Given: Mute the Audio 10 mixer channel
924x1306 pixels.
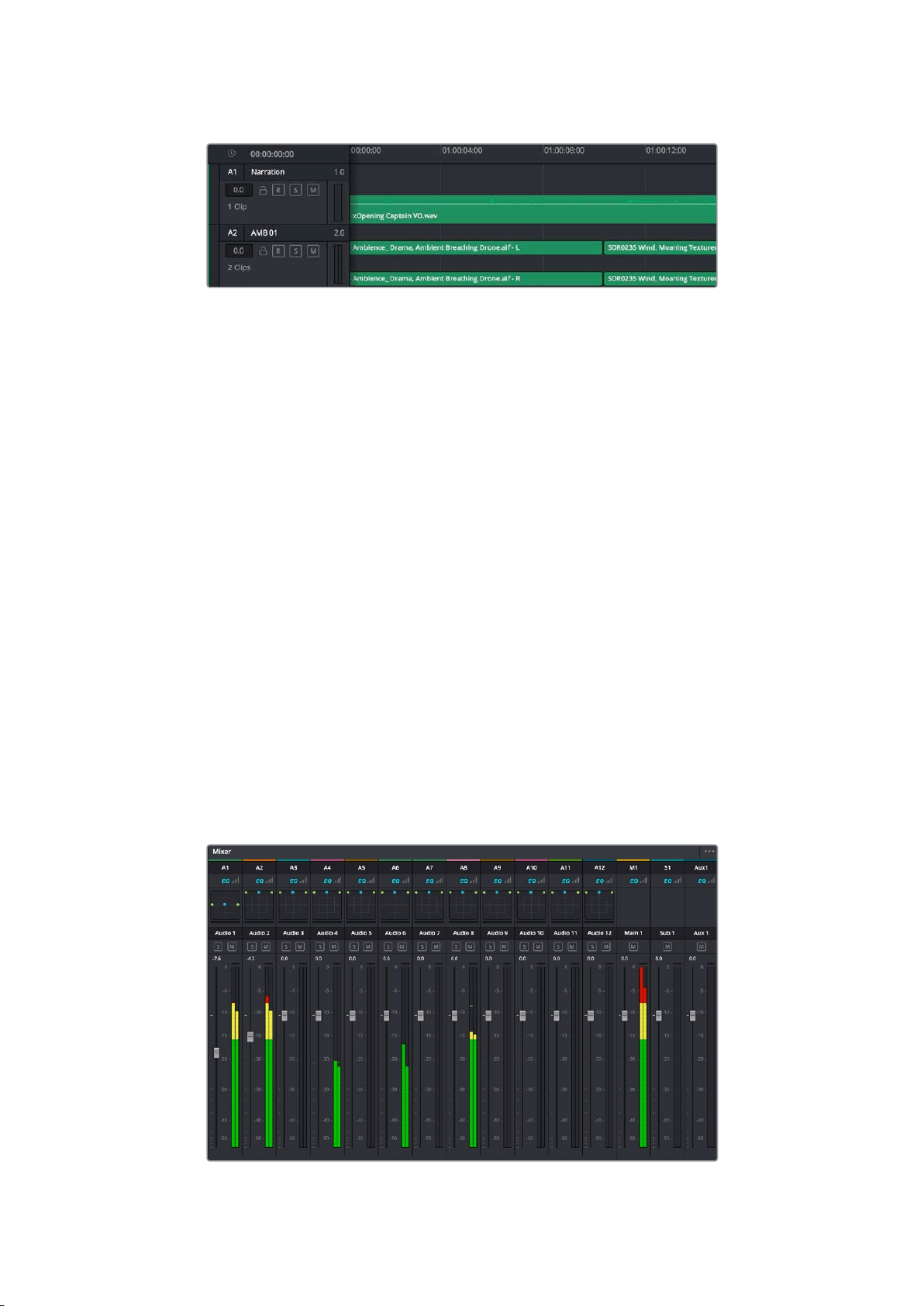Looking at the screenshot, I should pos(538,946).
